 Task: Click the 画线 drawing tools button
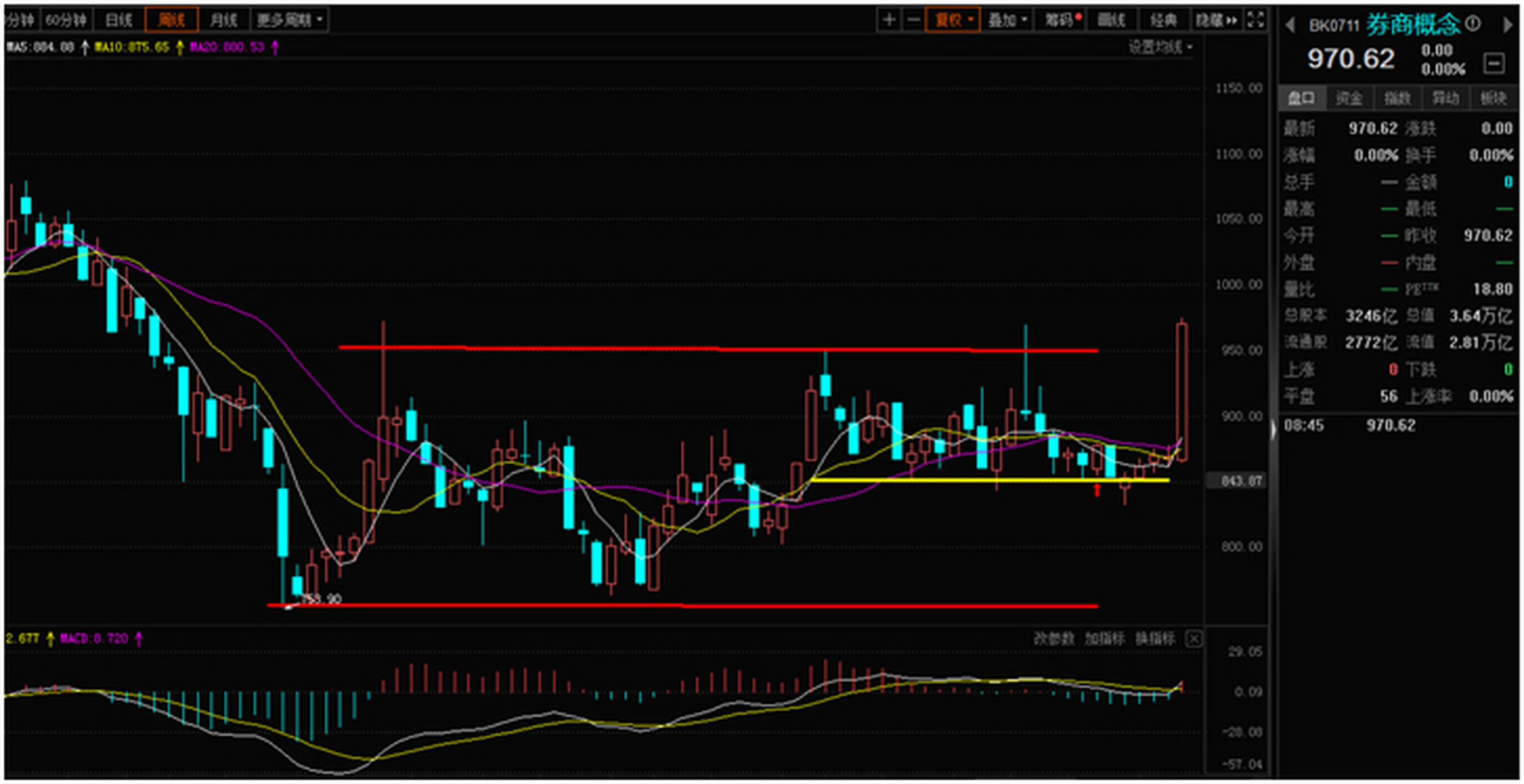pos(1111,20)
